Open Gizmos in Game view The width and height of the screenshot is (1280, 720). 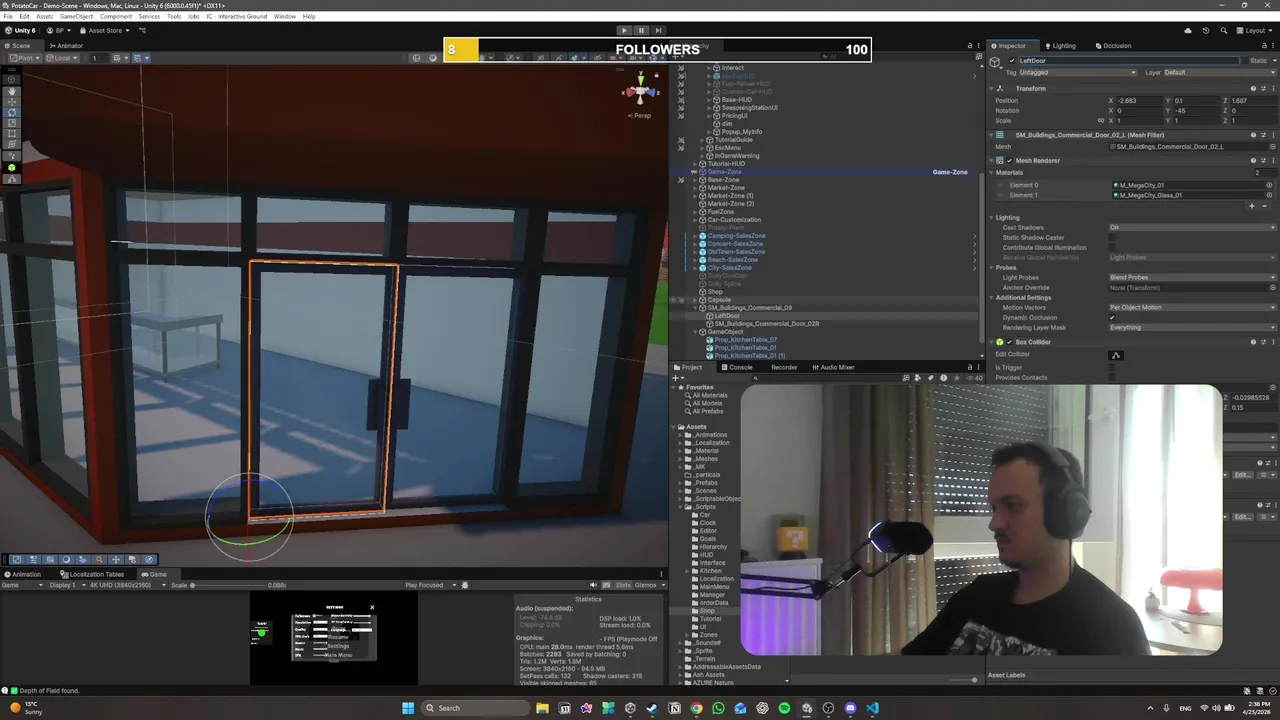point(646,585)
